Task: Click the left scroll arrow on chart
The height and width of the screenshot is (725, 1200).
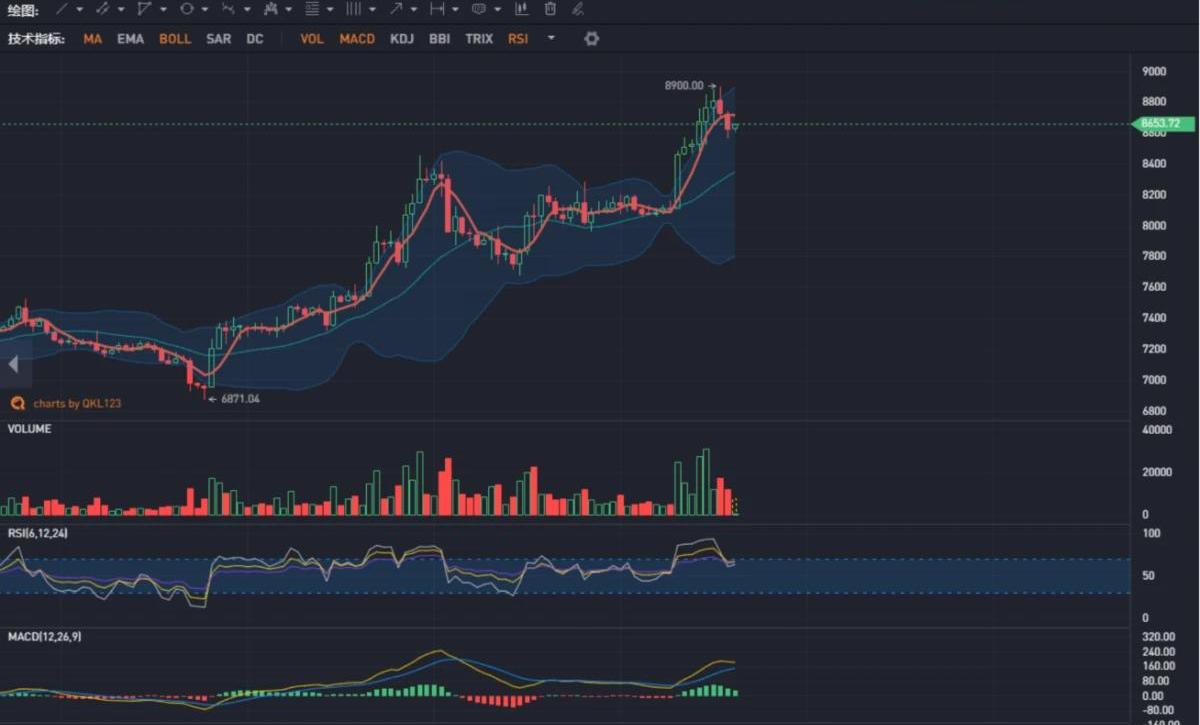Action: [x=13, y=365]
